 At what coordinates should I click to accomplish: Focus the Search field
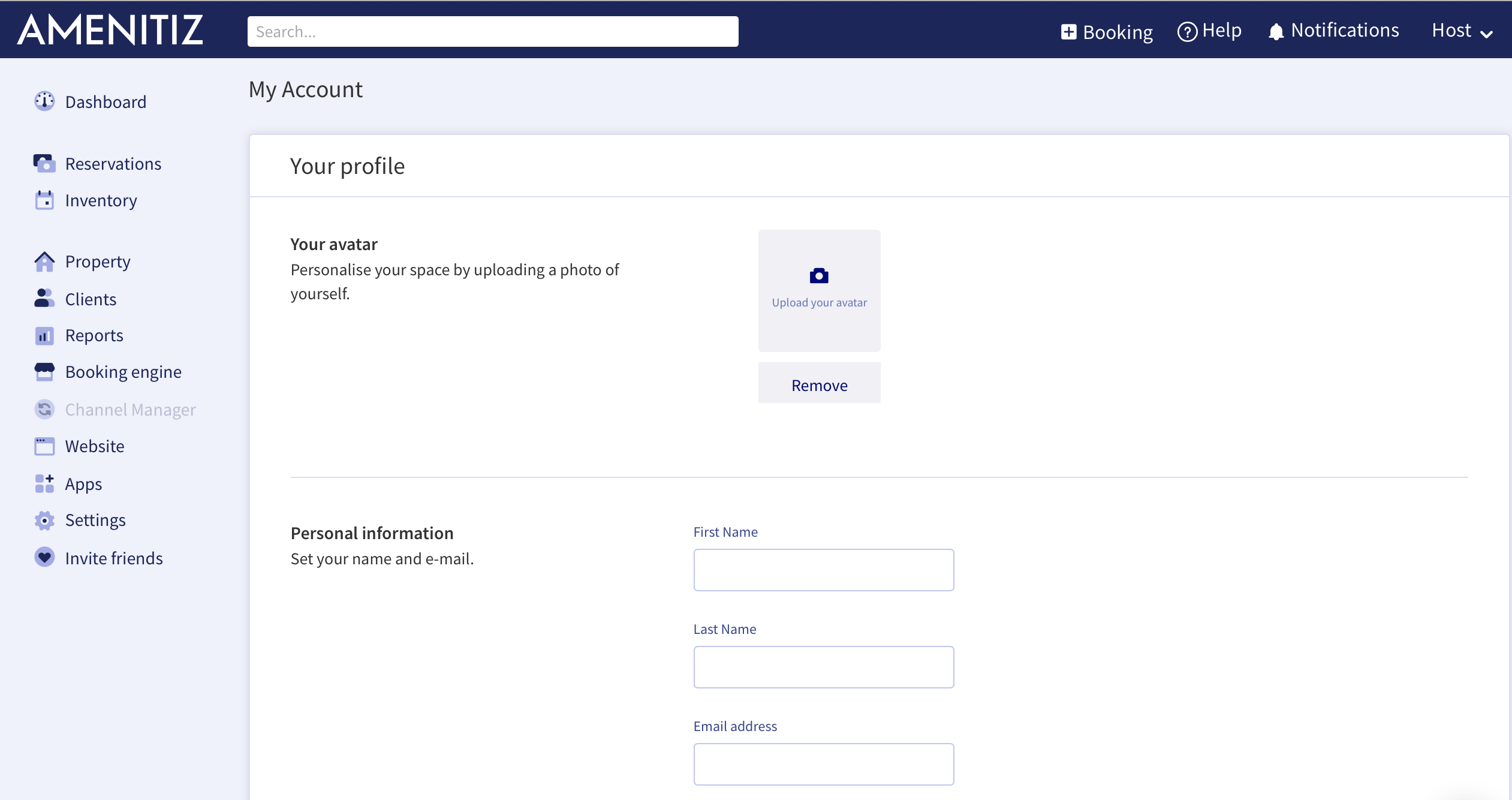493,31
